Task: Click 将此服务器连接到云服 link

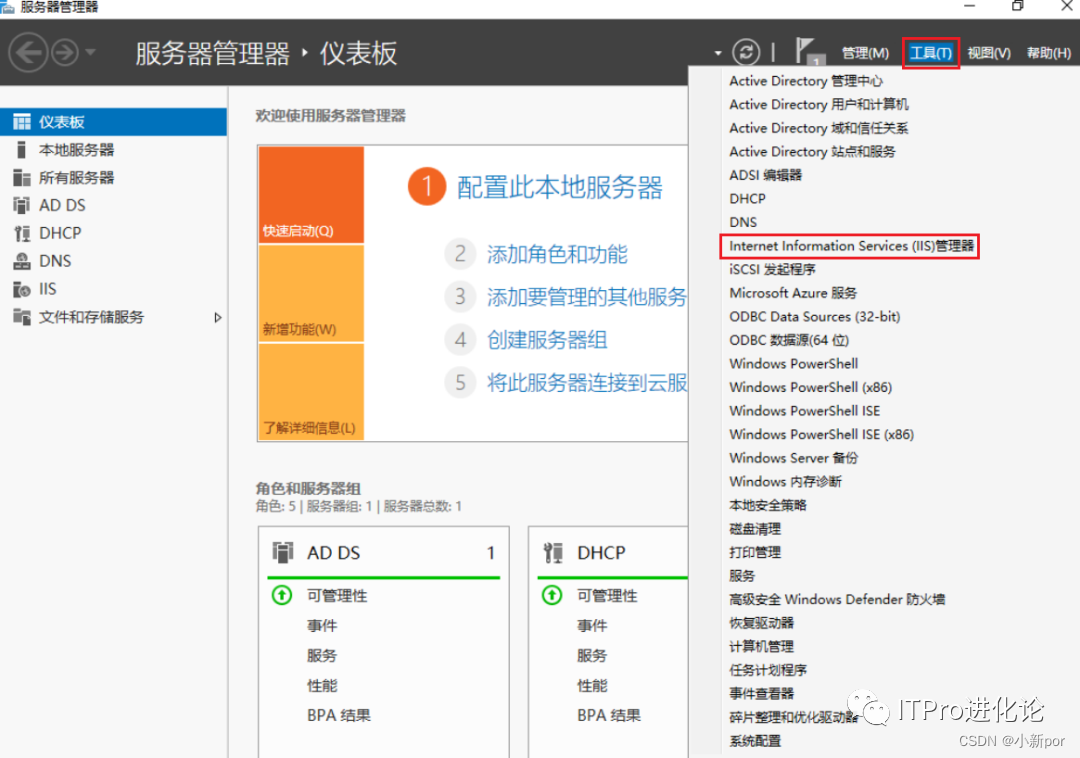Action: tap(587, 383)
